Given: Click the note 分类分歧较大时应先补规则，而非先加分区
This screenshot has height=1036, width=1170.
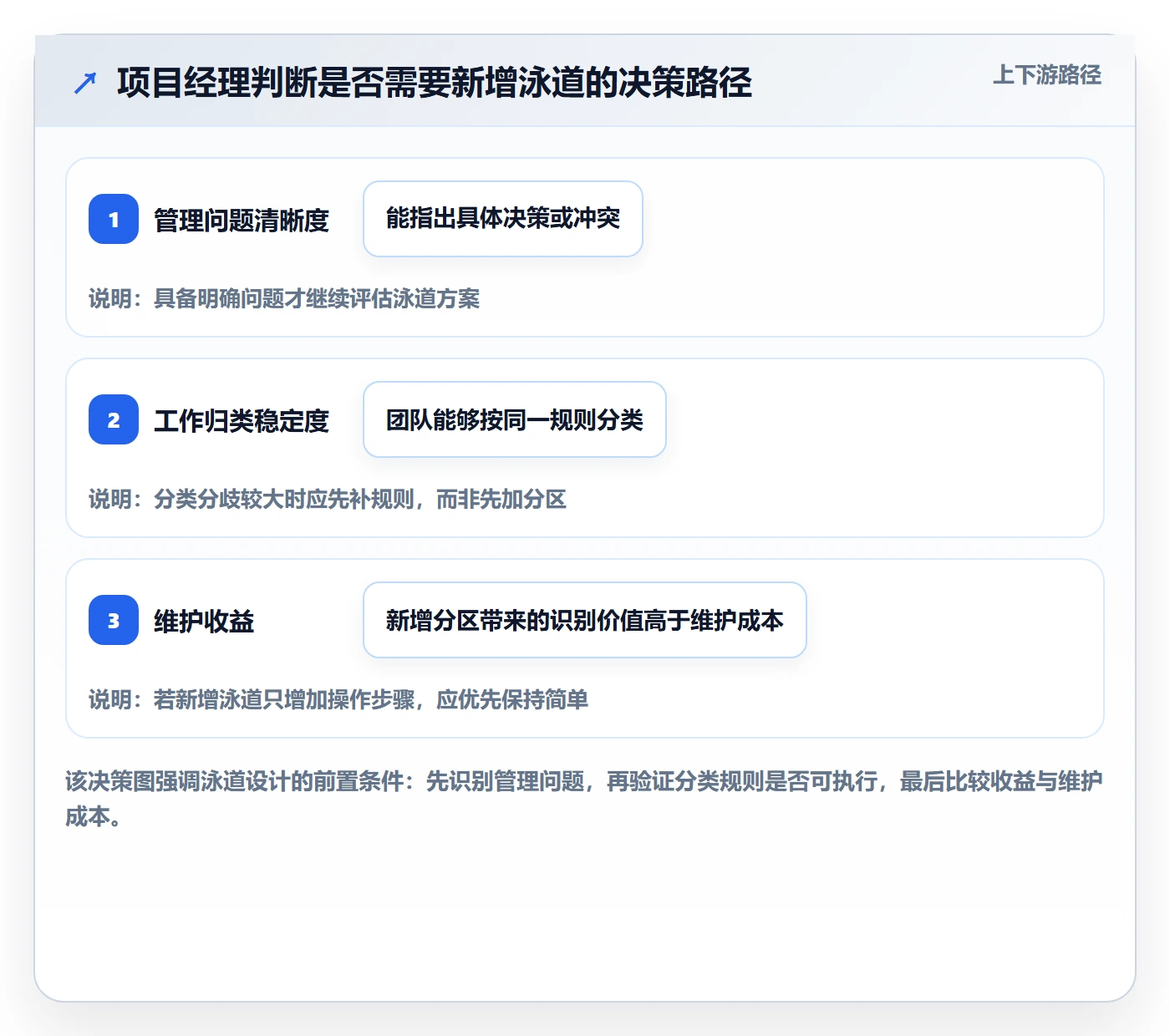Looking at the screenshot, I should [328, 499].
